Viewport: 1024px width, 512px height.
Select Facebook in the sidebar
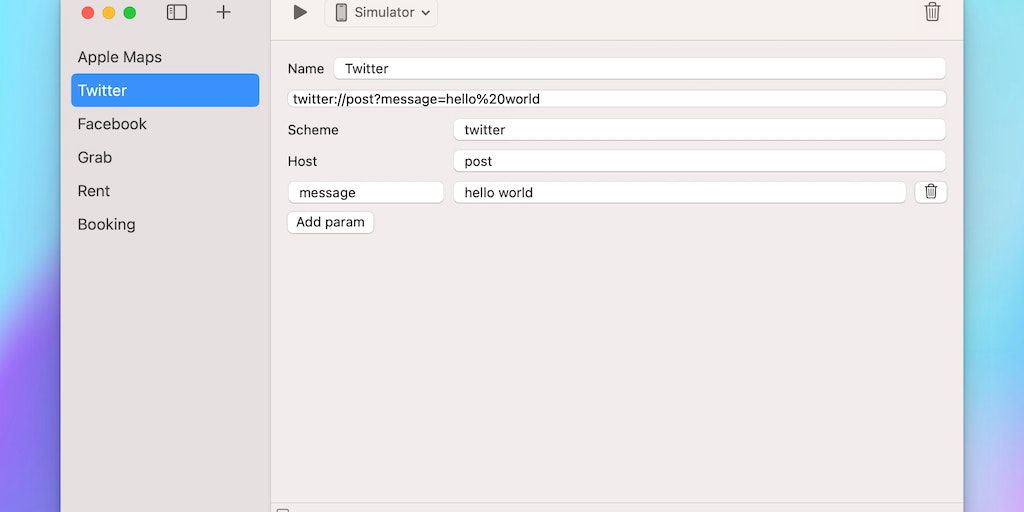pos(165,124)
